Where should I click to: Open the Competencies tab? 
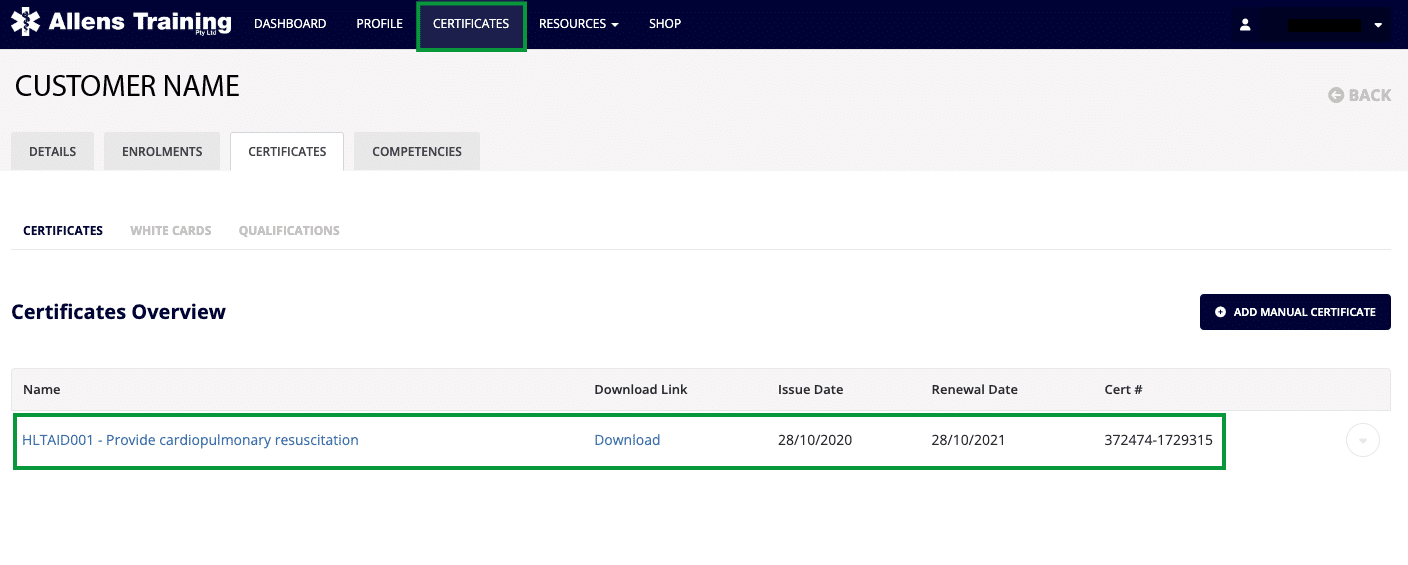[417, 152]
